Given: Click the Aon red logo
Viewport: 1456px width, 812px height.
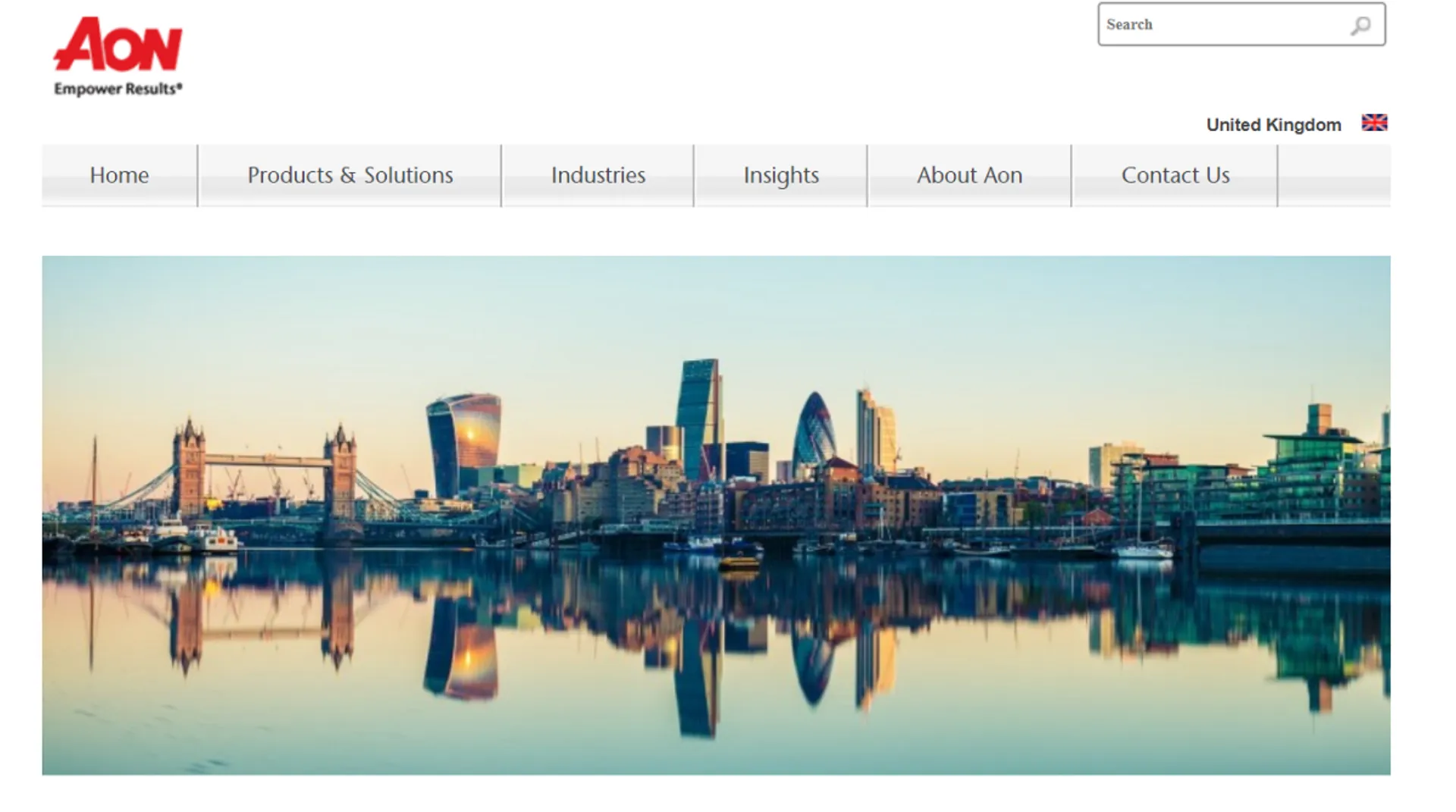Looking at the screenshot, I should click(118, 45).
